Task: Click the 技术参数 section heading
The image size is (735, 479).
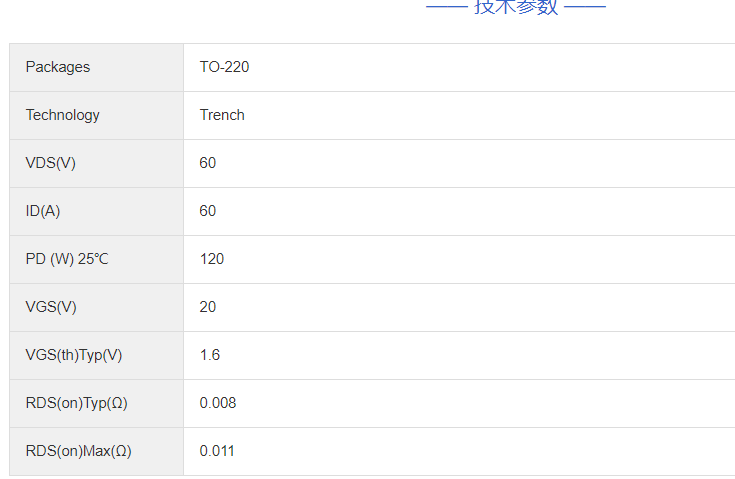Action: coord(516,7)
